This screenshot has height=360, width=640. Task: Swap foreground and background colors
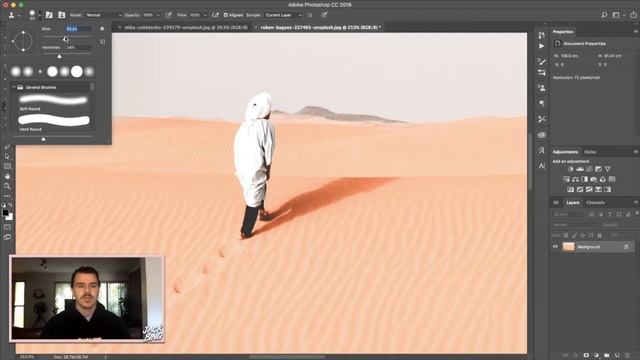click(11, 205)
